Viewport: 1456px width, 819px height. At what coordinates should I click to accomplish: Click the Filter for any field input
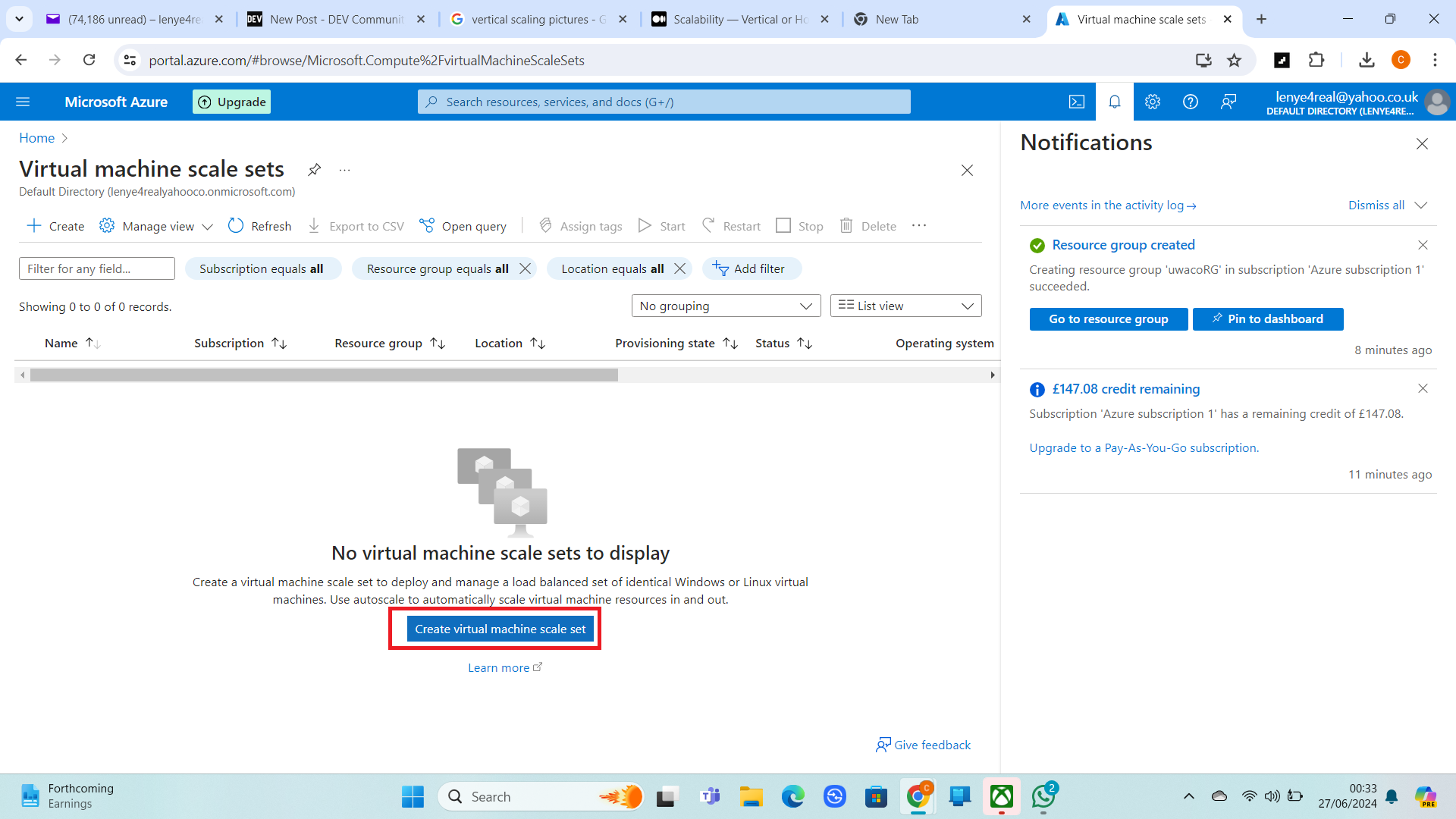96,268
